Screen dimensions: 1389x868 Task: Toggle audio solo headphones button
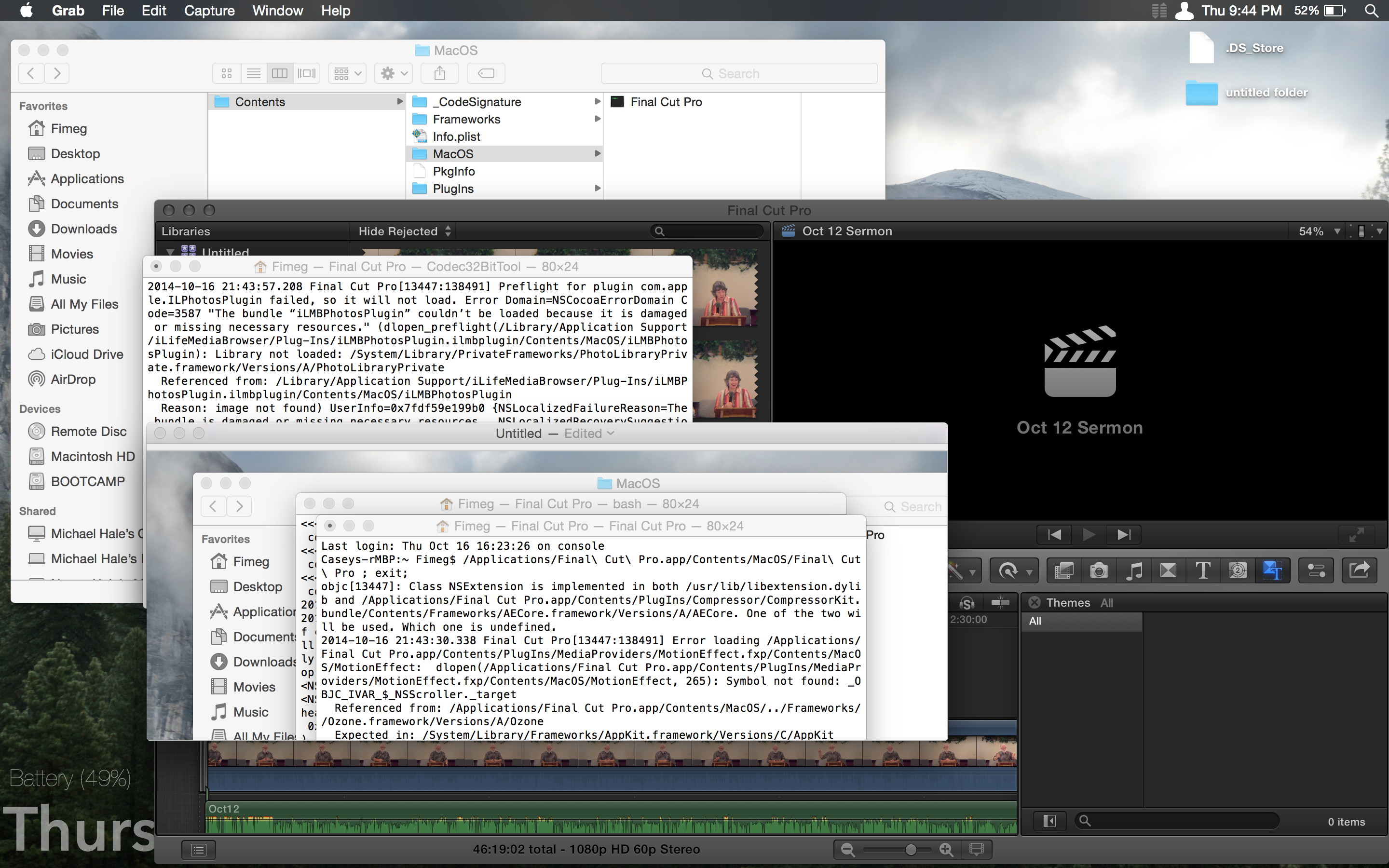967,603
